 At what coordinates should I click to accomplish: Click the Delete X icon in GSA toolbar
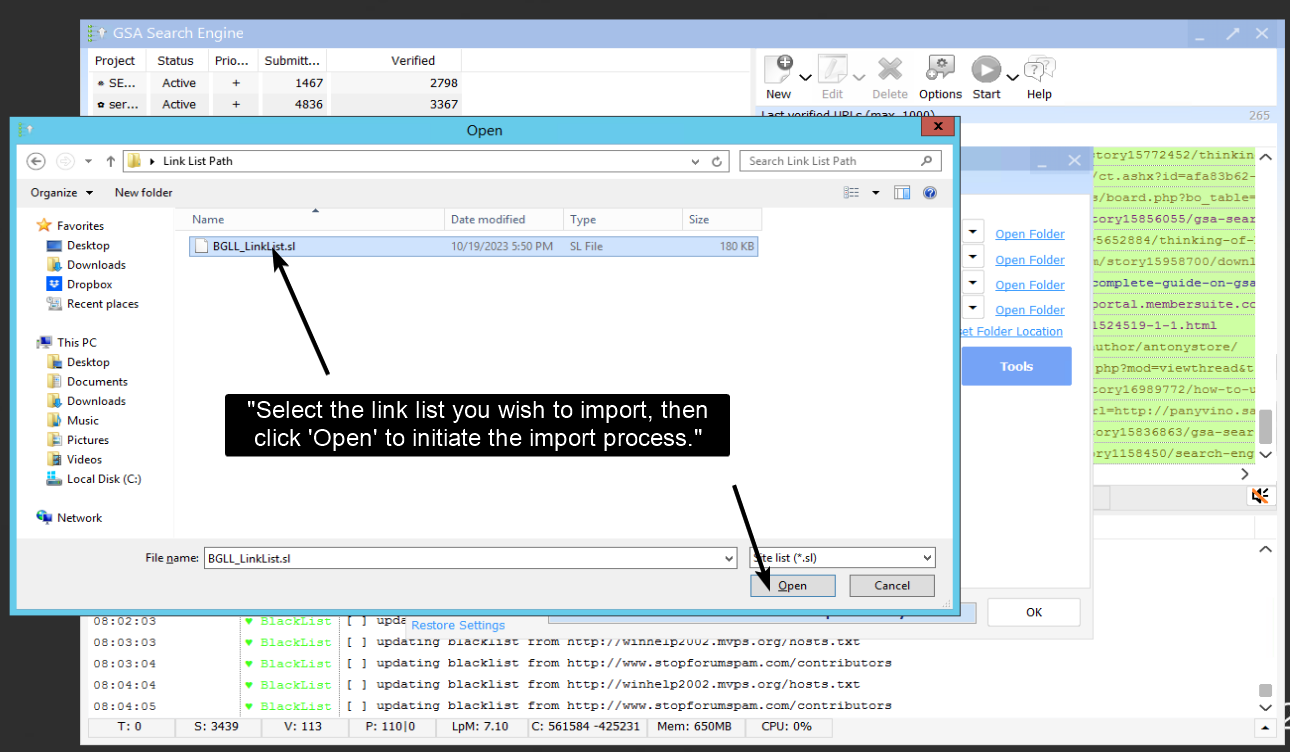(x=890, y=69)
